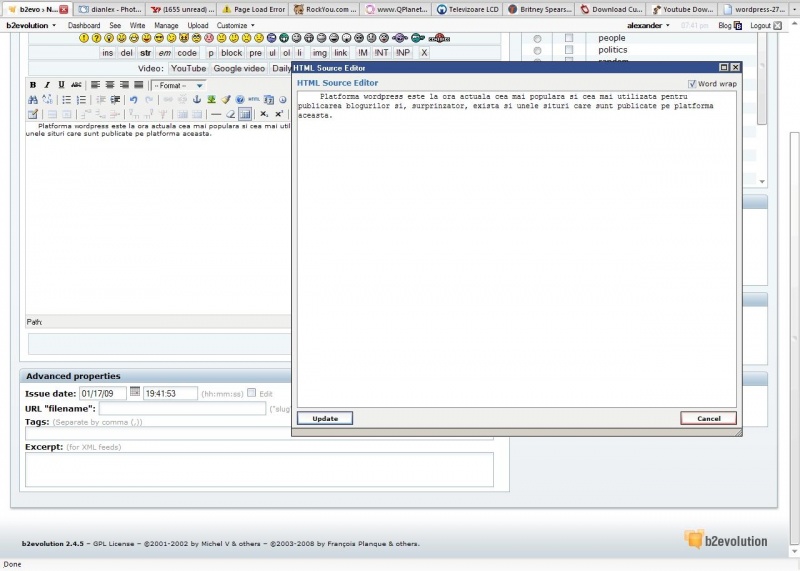Click the code quicktag button
Viewport: 800px width, 571px height.
tap(187, 53)
